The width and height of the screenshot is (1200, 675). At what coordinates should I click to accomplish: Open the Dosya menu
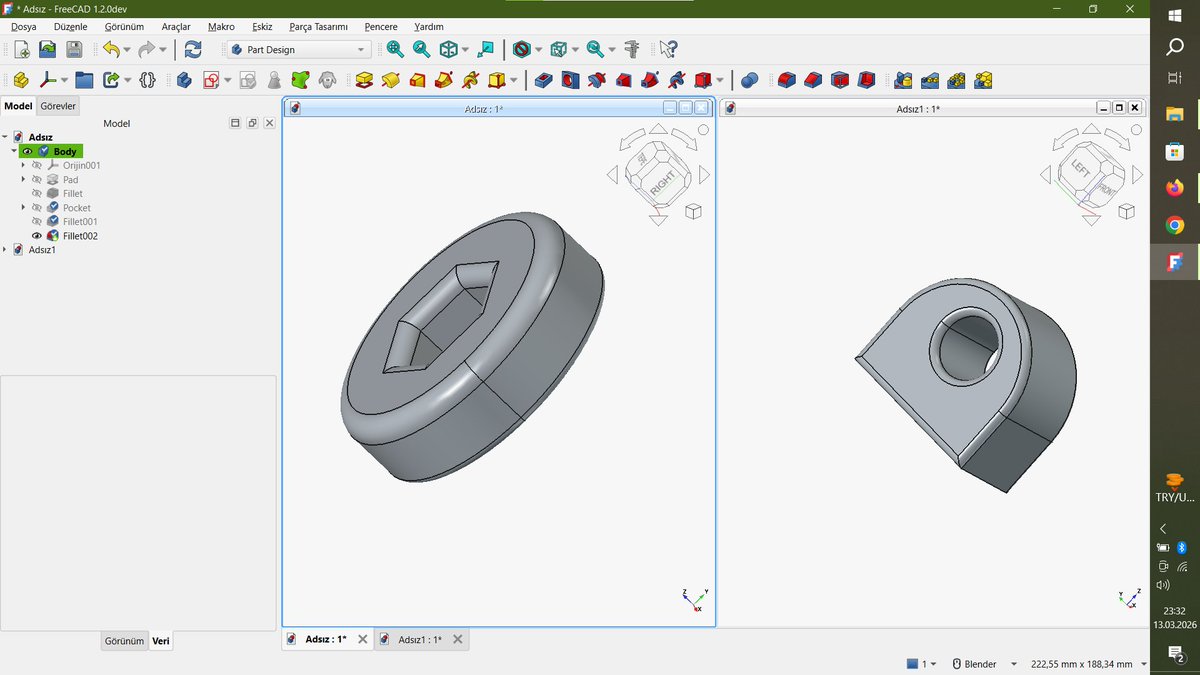click(23, 27)
